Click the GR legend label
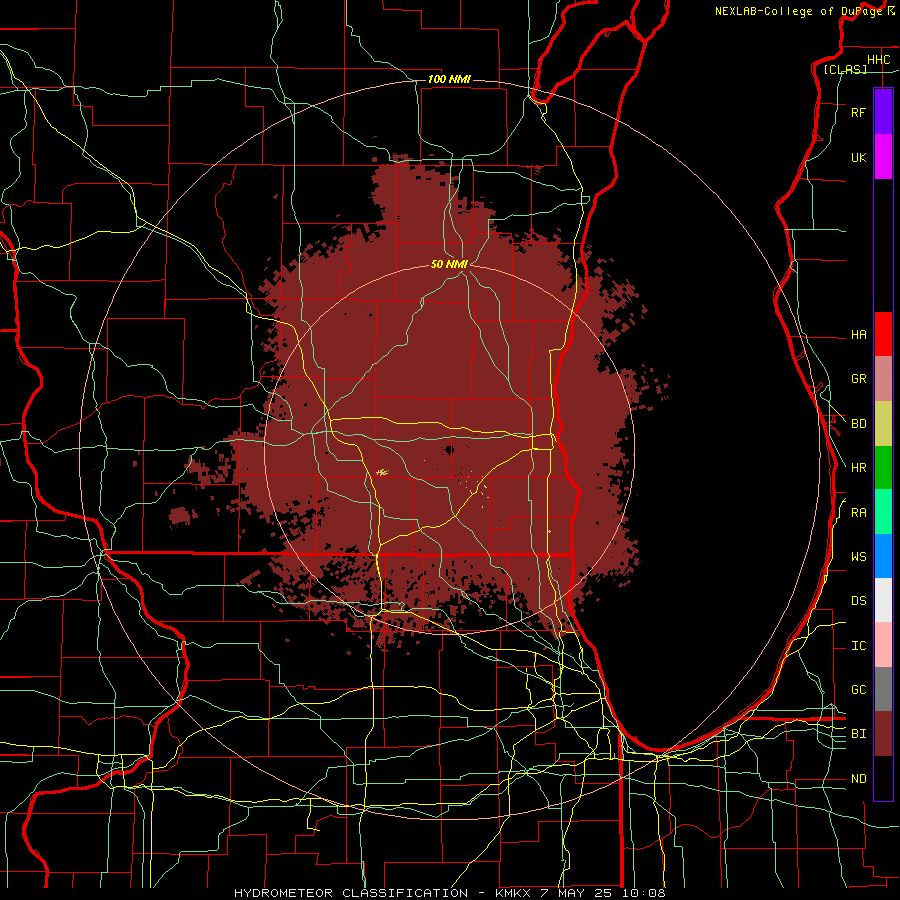The height and width of the screenshot is (900, 900). 858,379
